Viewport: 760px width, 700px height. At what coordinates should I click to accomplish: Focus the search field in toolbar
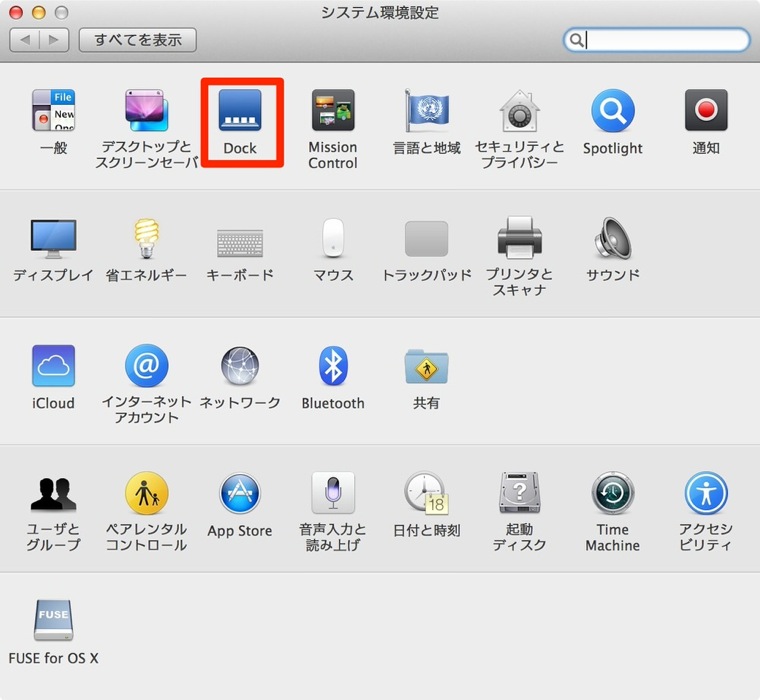click(657, 40)
